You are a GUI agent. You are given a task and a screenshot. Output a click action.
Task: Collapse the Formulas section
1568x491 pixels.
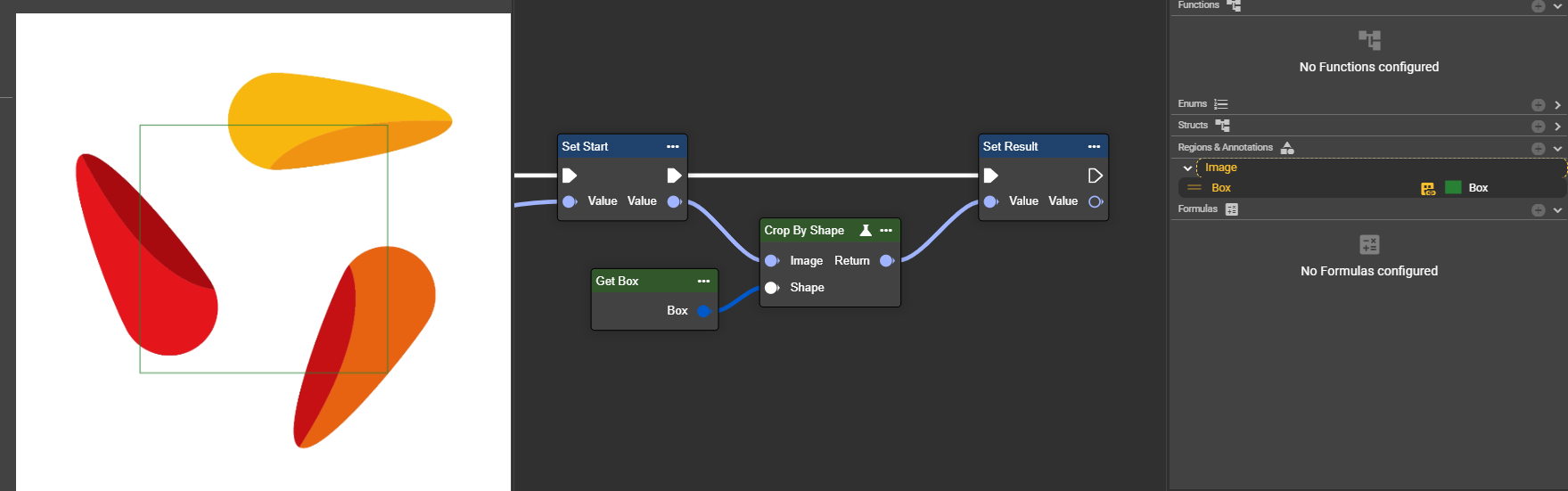(x=1557, y=210)
